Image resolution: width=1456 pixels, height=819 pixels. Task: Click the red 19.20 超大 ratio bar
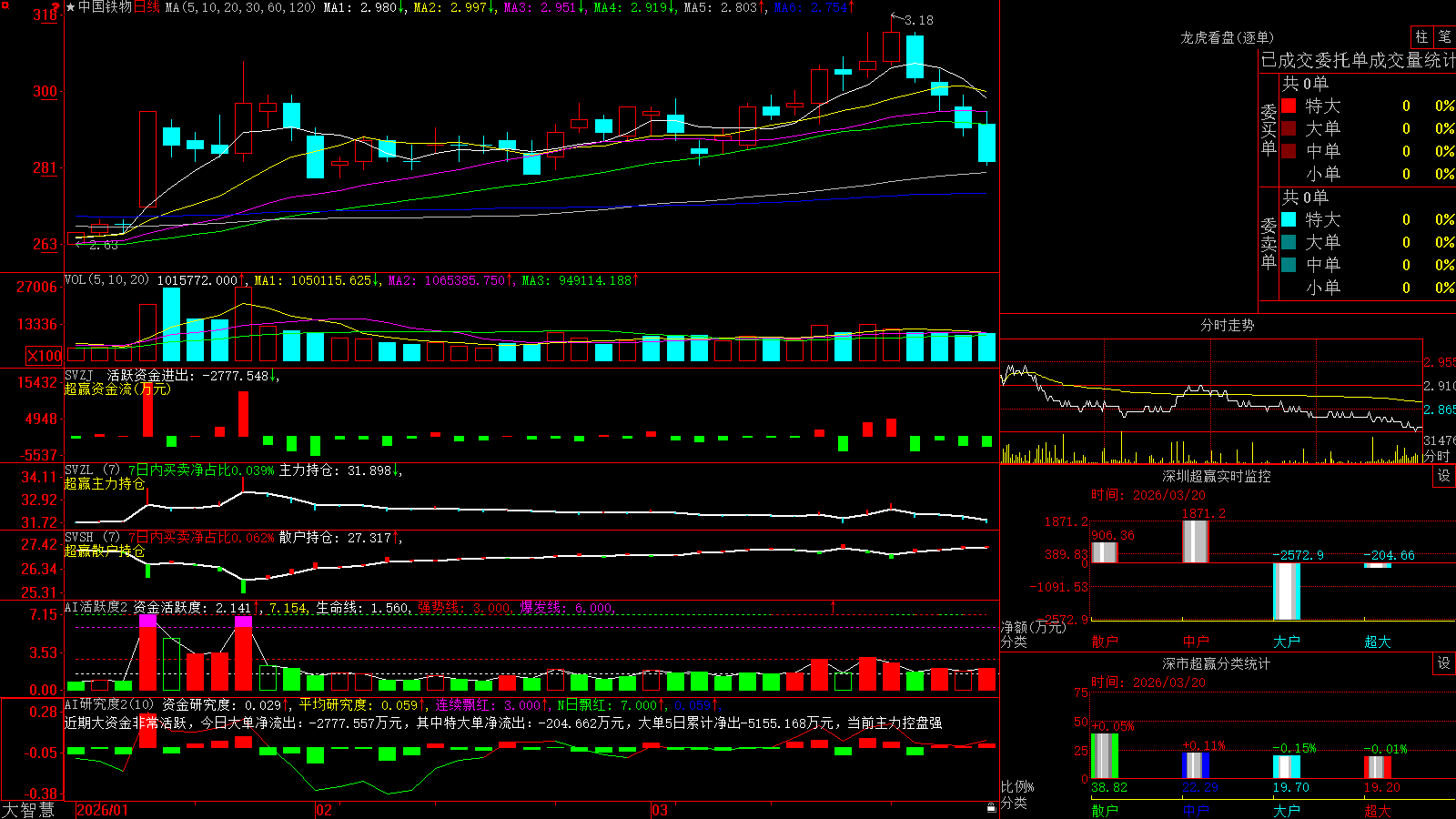(x=1377, y=767)
